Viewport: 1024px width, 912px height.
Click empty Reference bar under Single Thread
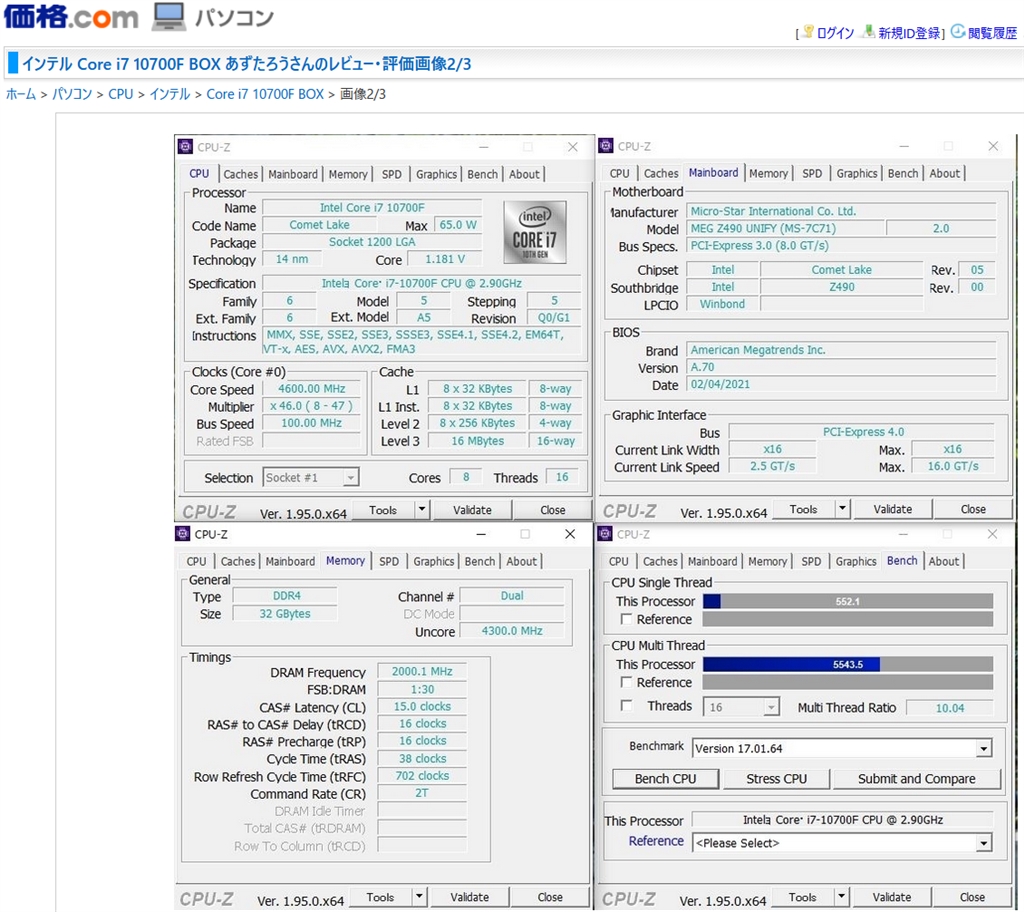point(848,619)
